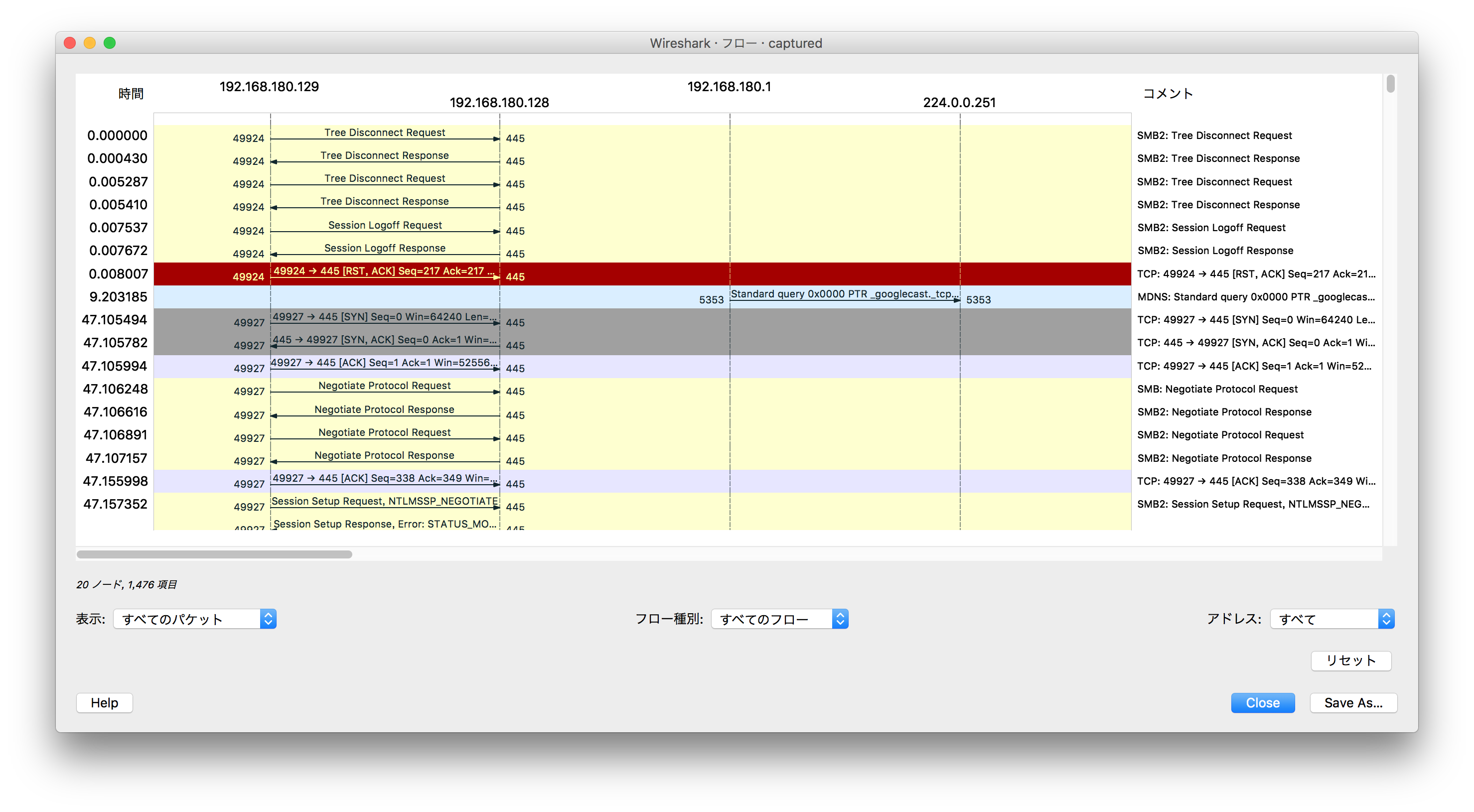Viewport: 1474px width, 812px height.
Task: Click the 224.0.0.251 node header
Action: coord(959,103)
